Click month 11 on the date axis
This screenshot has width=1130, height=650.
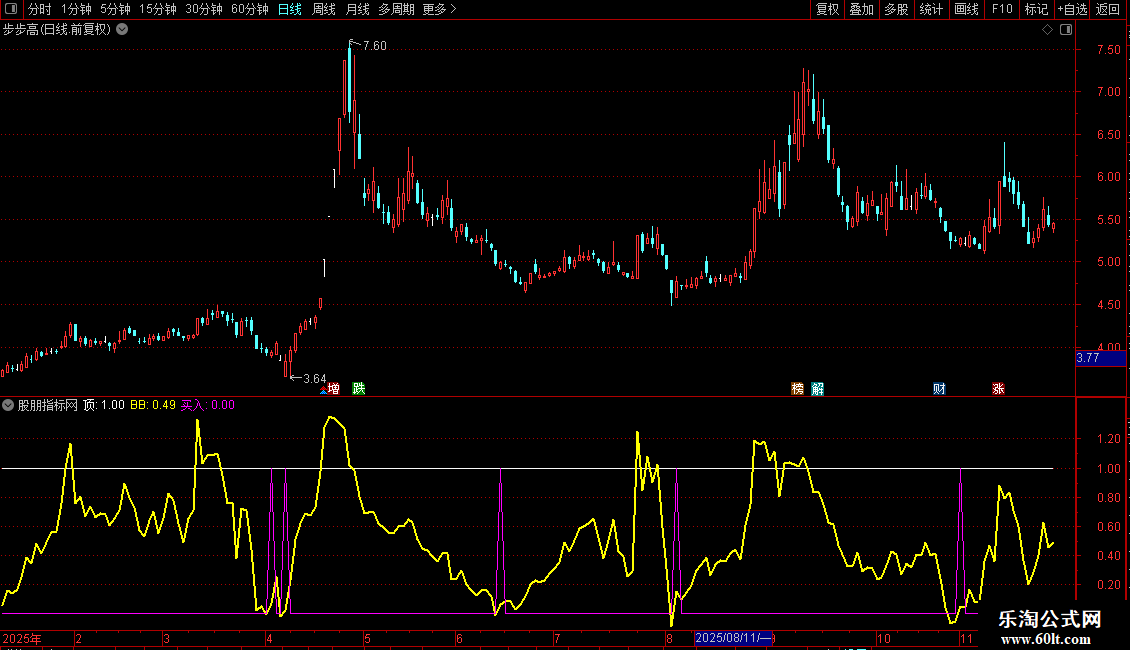pos(966,638)
